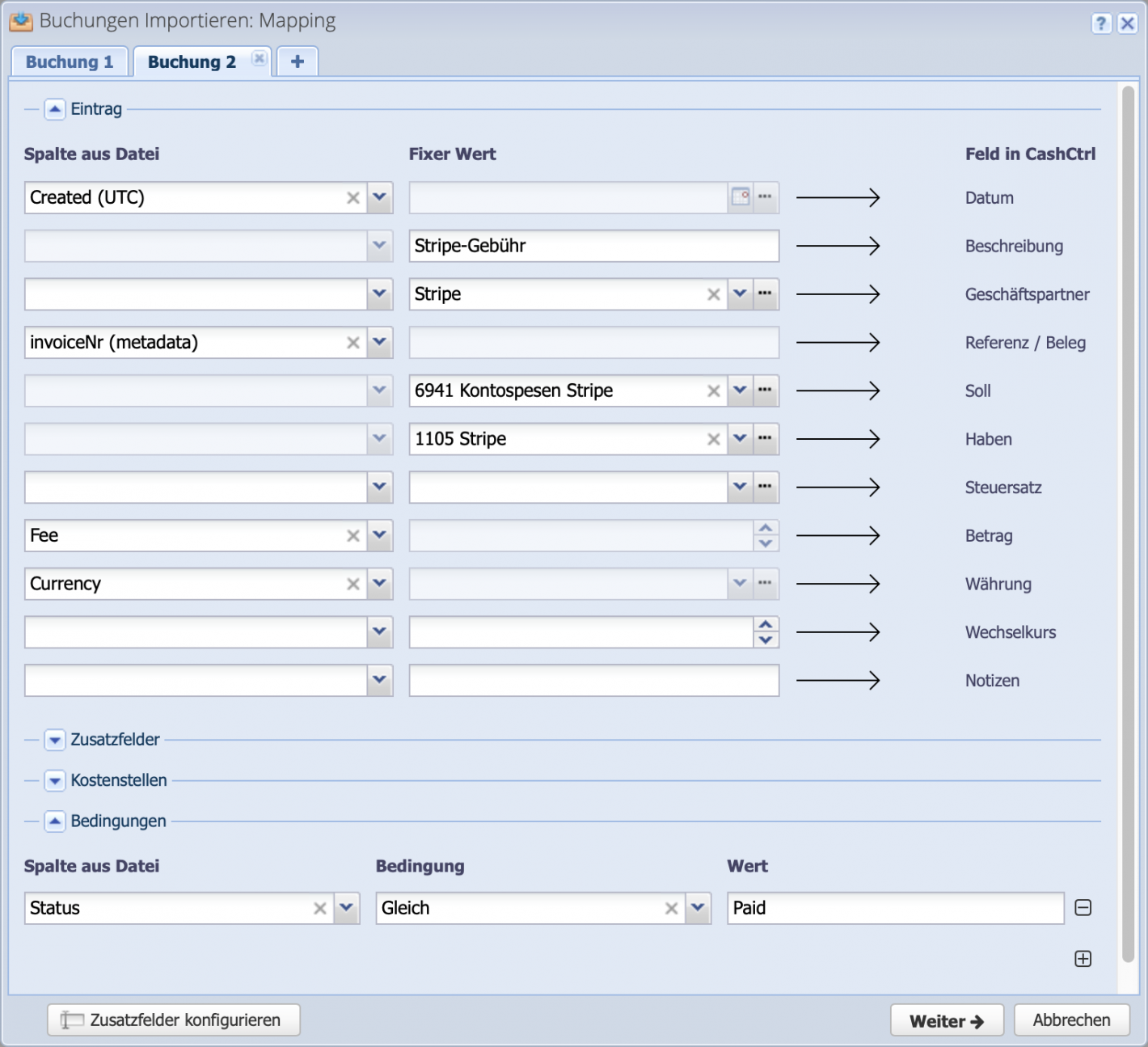Increase Wechselkurs using the up stepper arrow
The width and height of the screenshot is (1148, 1047).
coord(765,626)
